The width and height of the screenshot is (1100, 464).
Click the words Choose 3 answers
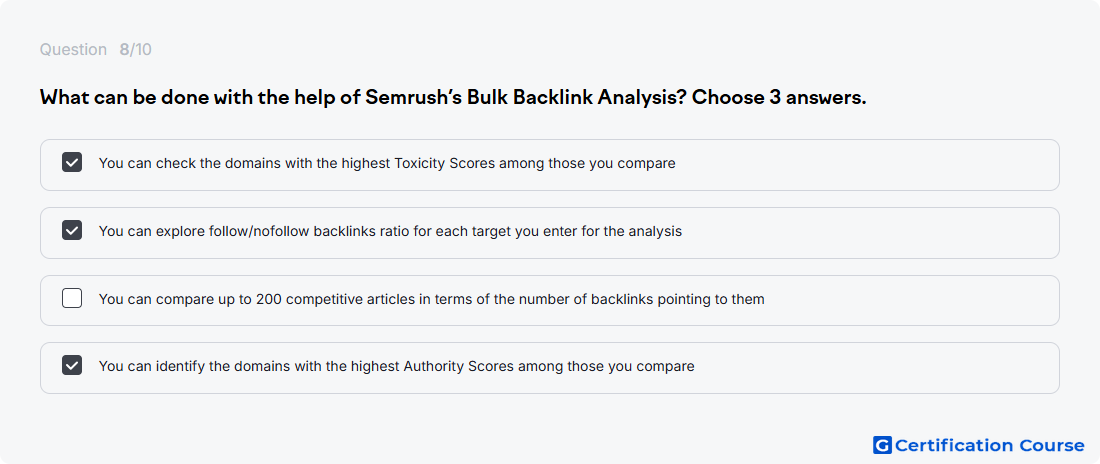click(x=779, y=98)
